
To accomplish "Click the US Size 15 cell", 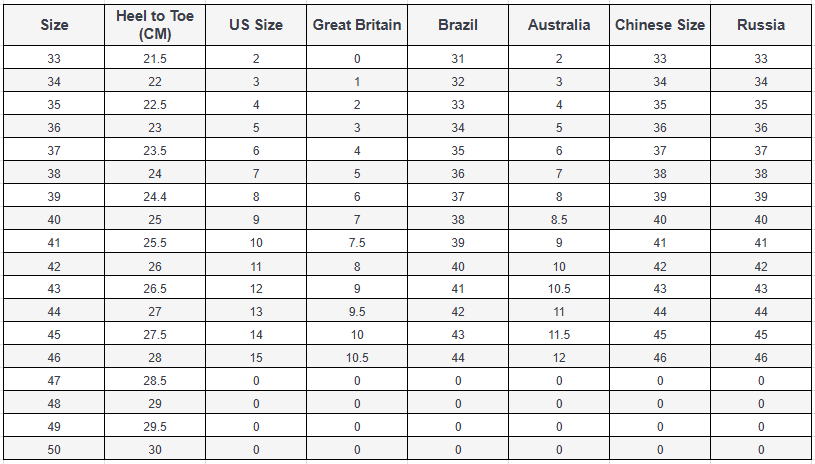I will click(256, 358).
